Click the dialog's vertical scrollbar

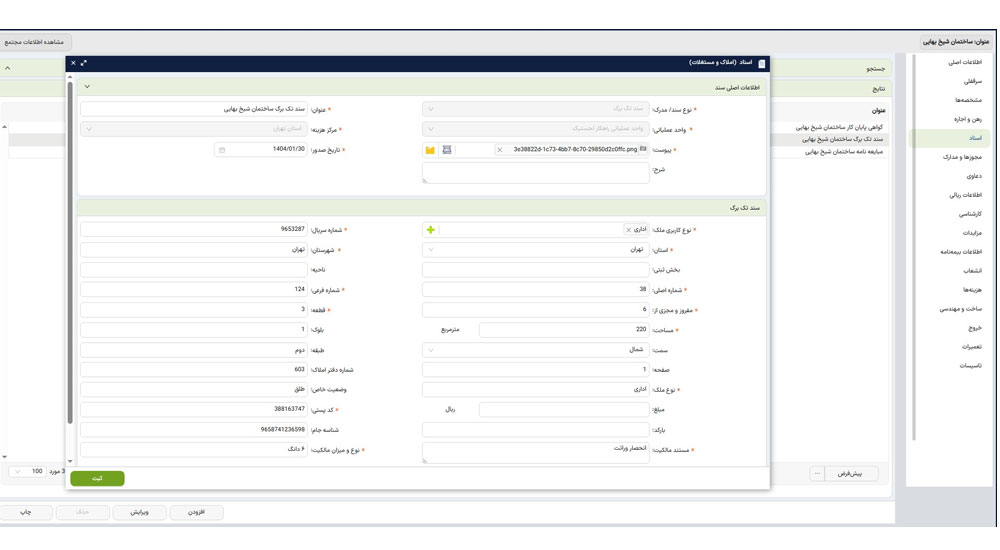pyautogui.click(x=70, y=250)
